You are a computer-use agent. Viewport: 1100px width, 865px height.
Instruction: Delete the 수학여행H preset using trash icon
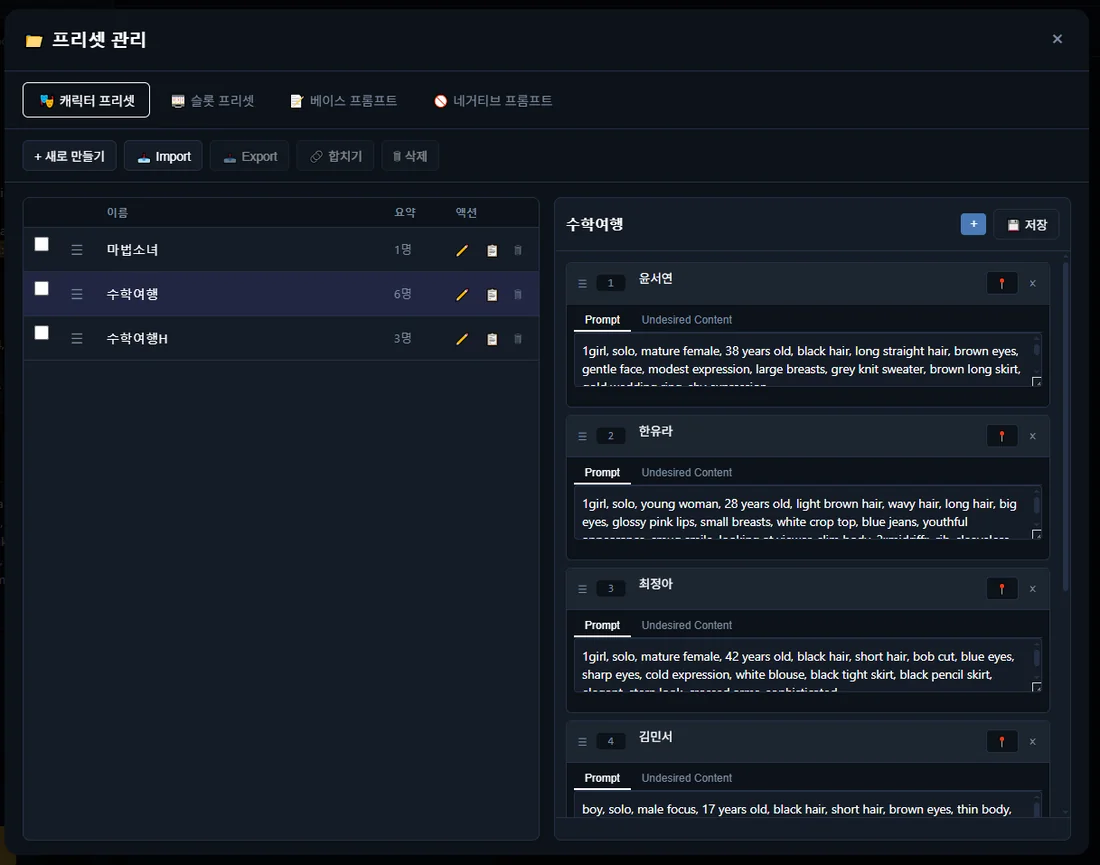pos(518,339)
